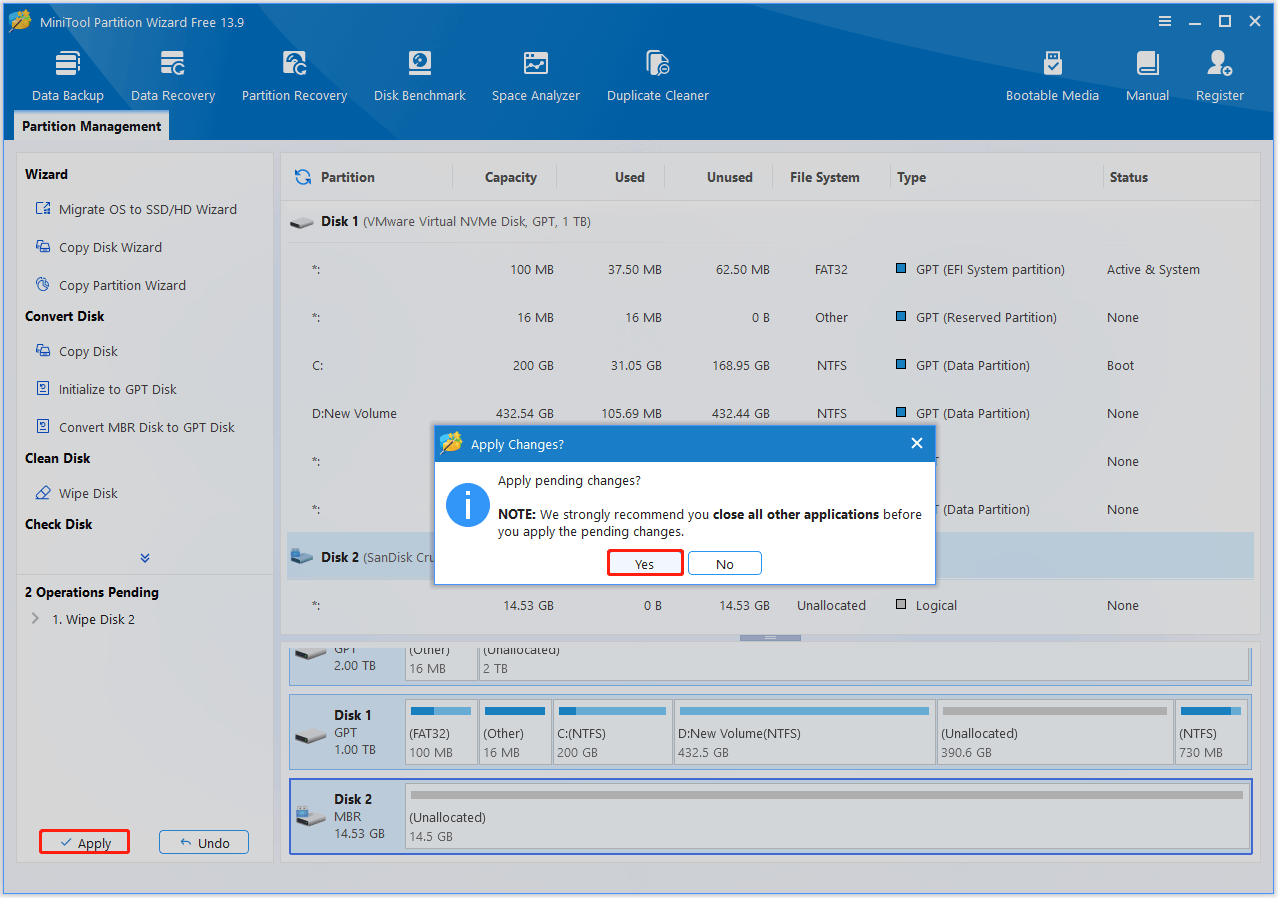The image size is (1278, 898).
Task: Start Migrate OS to SSD/HD Wizard
Action: [x=136, y=209]
